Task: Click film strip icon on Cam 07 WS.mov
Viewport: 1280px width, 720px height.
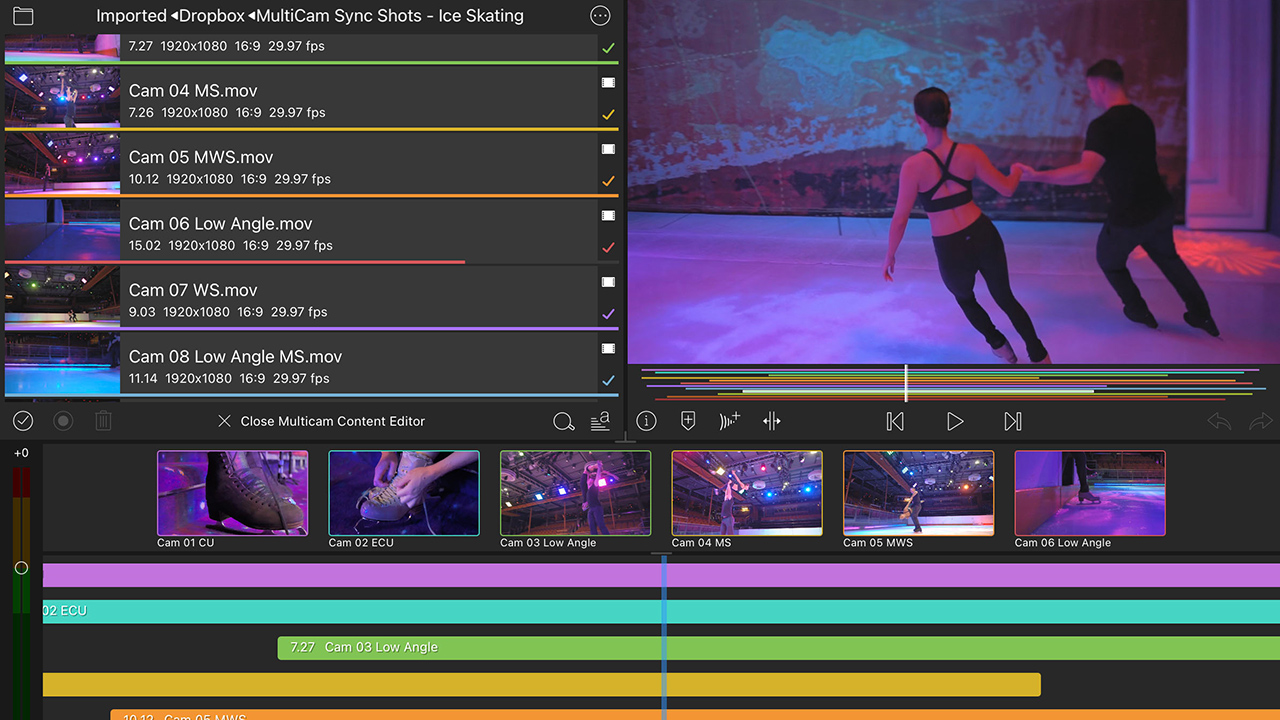Action: tap(608, 282)
